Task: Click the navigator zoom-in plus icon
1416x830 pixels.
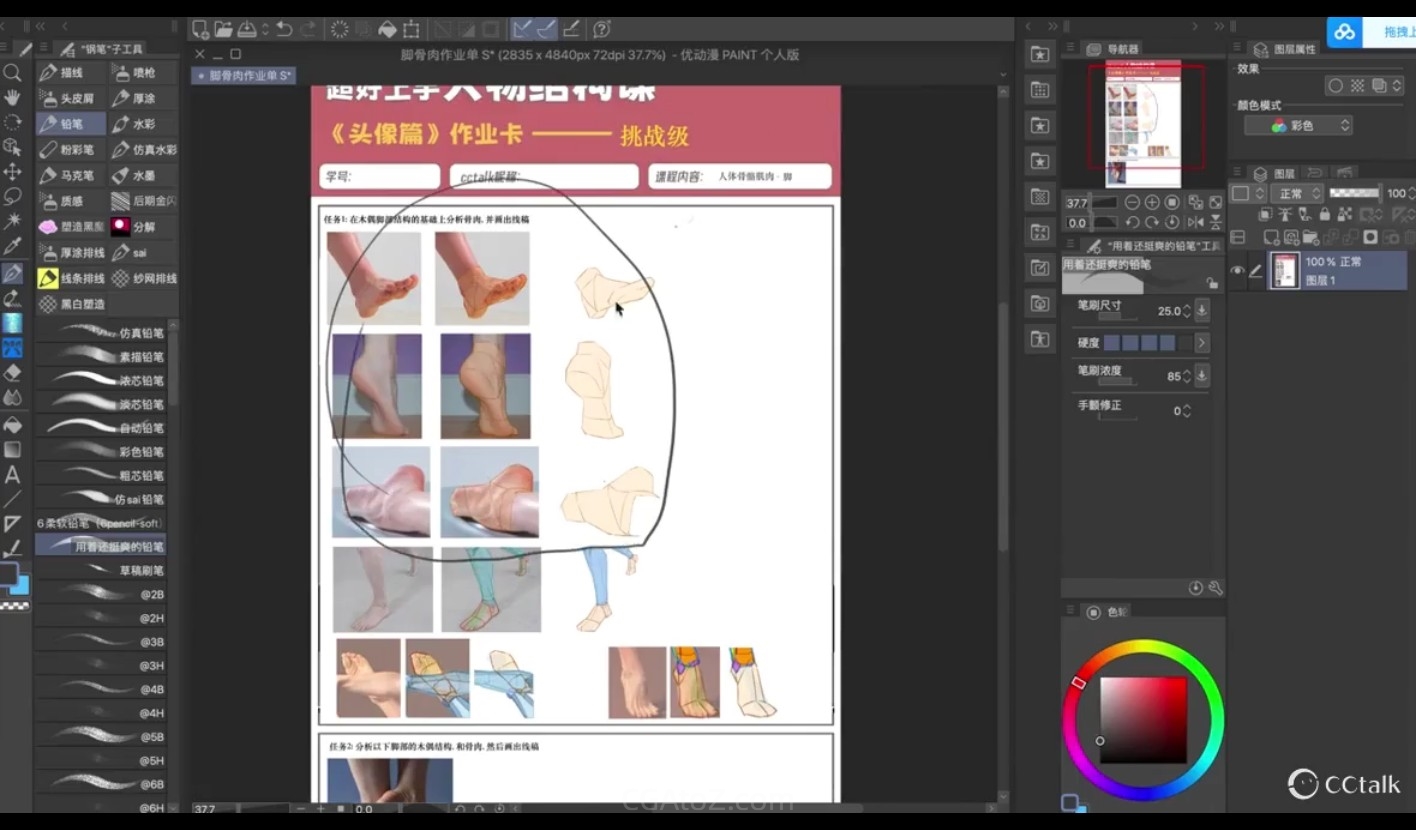Action: (x=1152, y=202)
